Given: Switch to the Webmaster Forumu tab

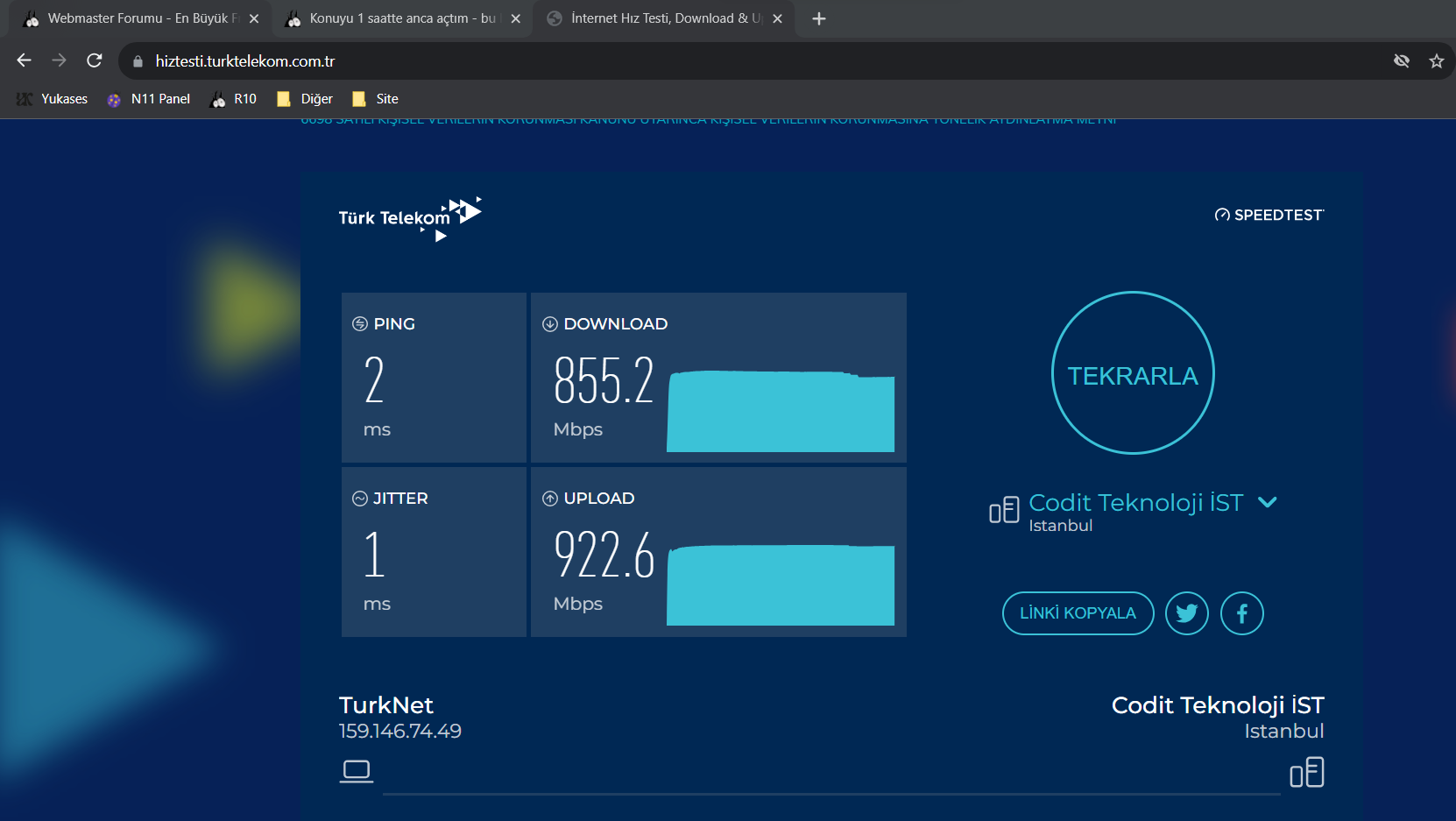Looking at the screenshot, I should (x=139, y=18).
